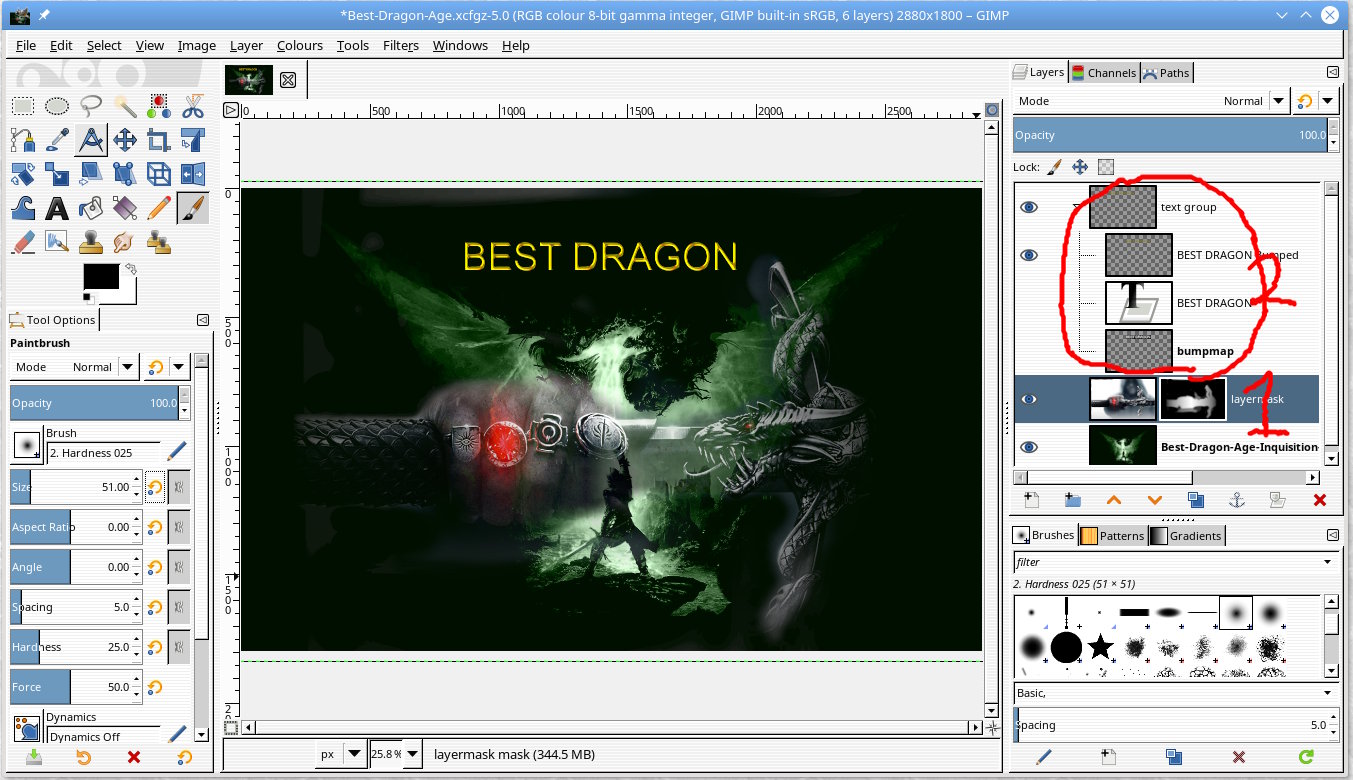
Task: Switch to the Patterns tab
Action: click(1113, 536)
